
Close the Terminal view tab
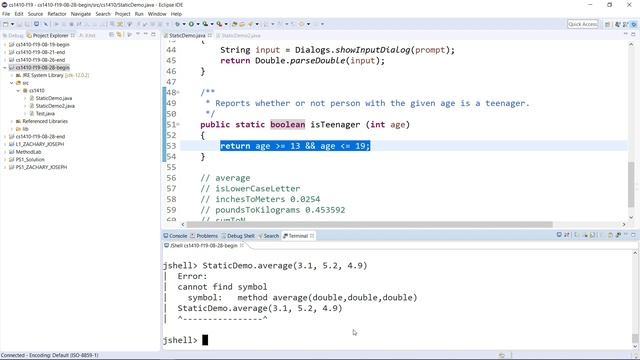[312, 236]
